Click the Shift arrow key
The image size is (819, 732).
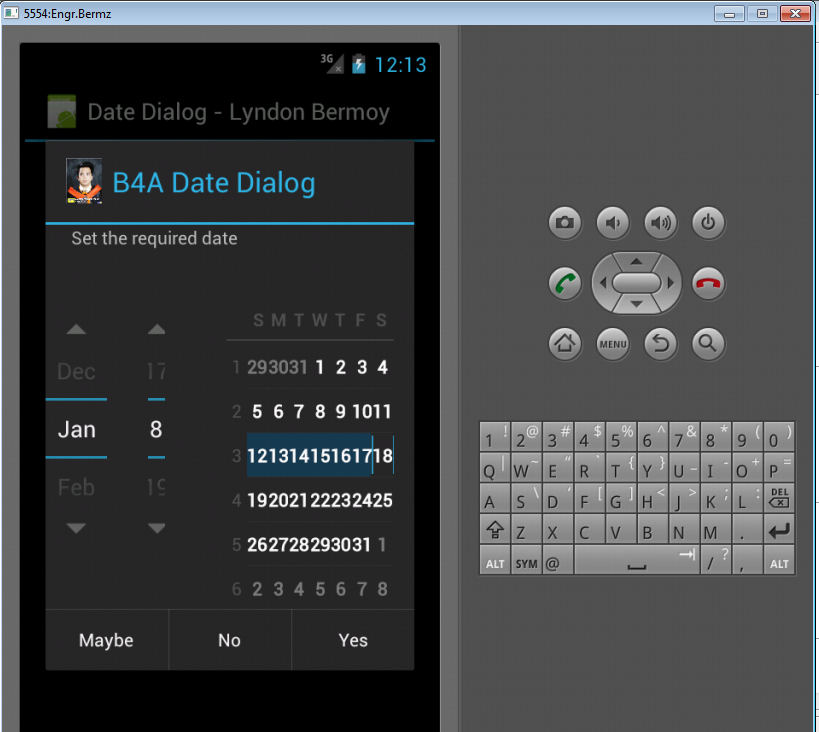[x=495, y=530]
